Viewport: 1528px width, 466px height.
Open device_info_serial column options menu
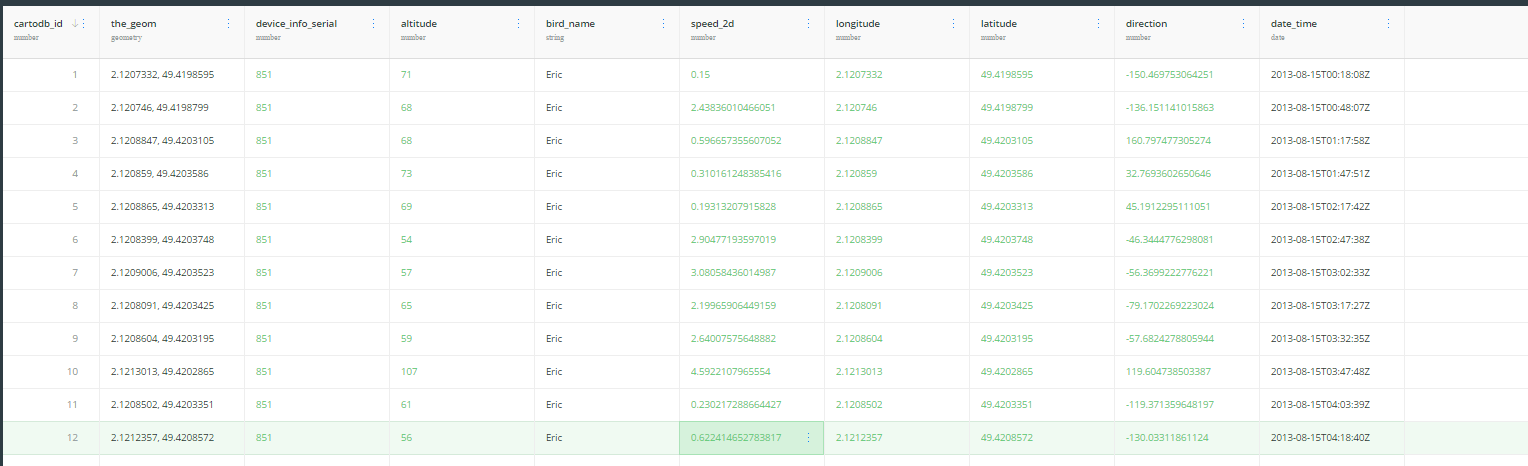373,24
